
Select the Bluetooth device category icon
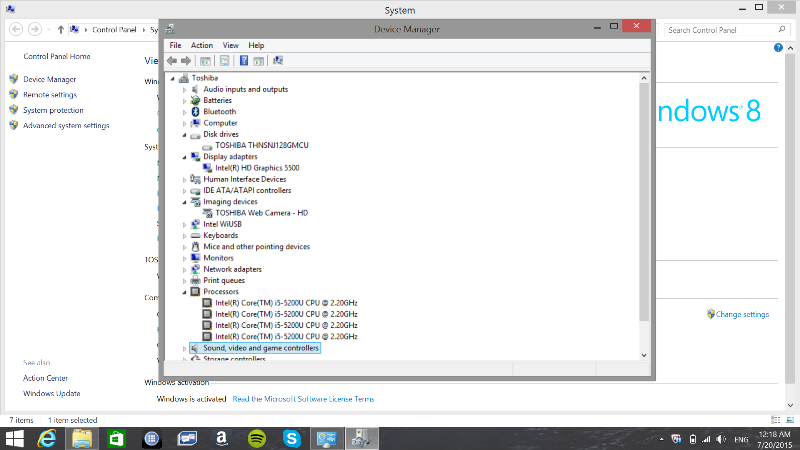tap(195, 112)
